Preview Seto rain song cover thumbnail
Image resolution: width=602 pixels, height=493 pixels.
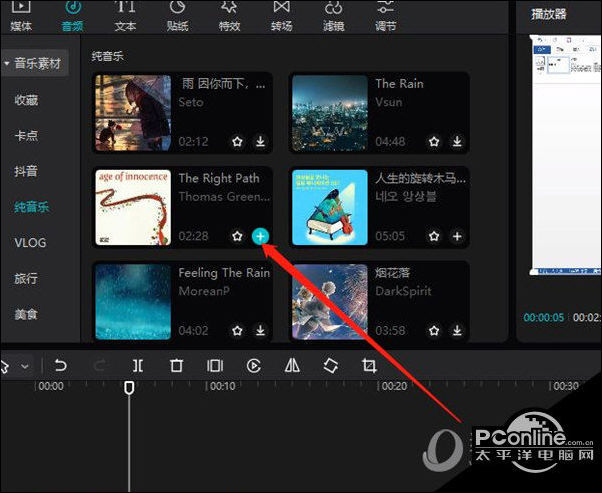pos(133,112)
